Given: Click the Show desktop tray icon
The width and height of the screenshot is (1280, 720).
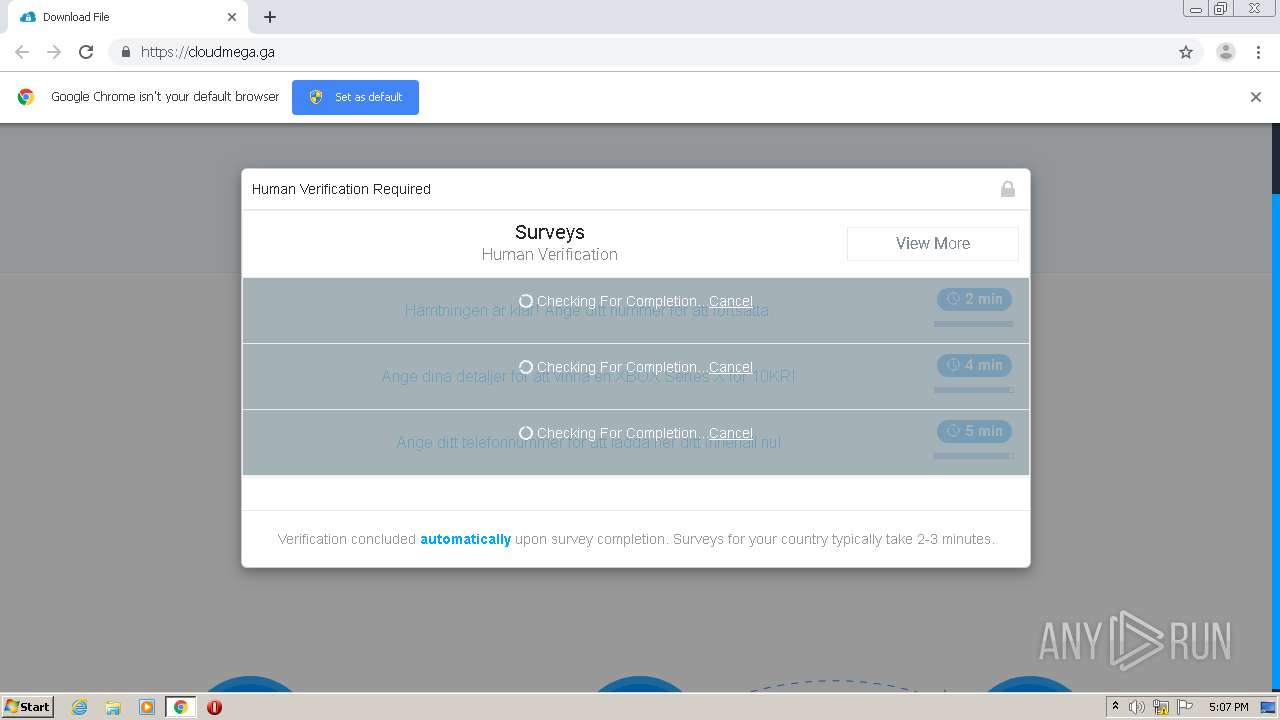Looking at the screenshot, I should [x=1268, y=707].
